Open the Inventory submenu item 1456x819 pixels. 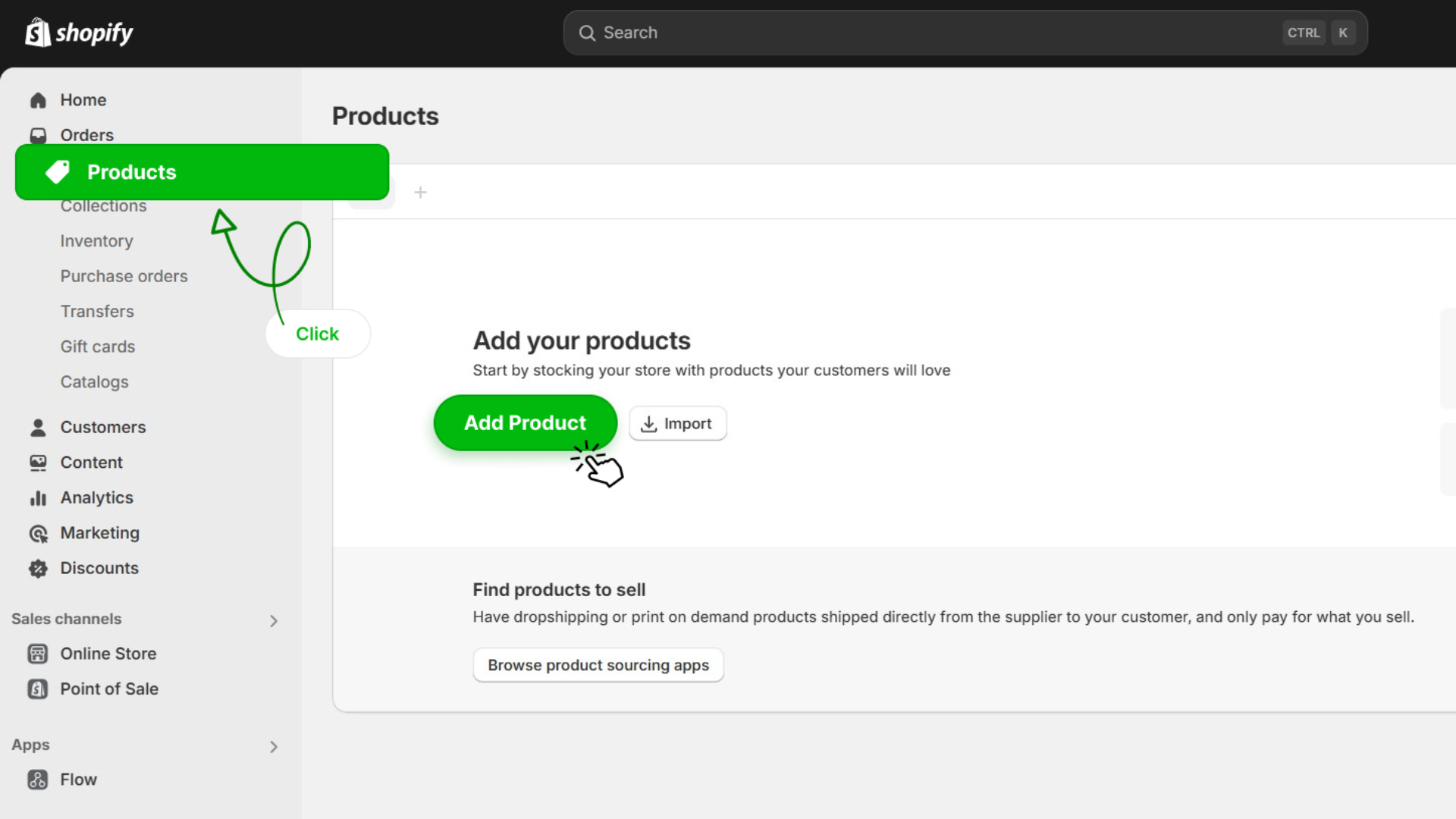click(97, 241)
